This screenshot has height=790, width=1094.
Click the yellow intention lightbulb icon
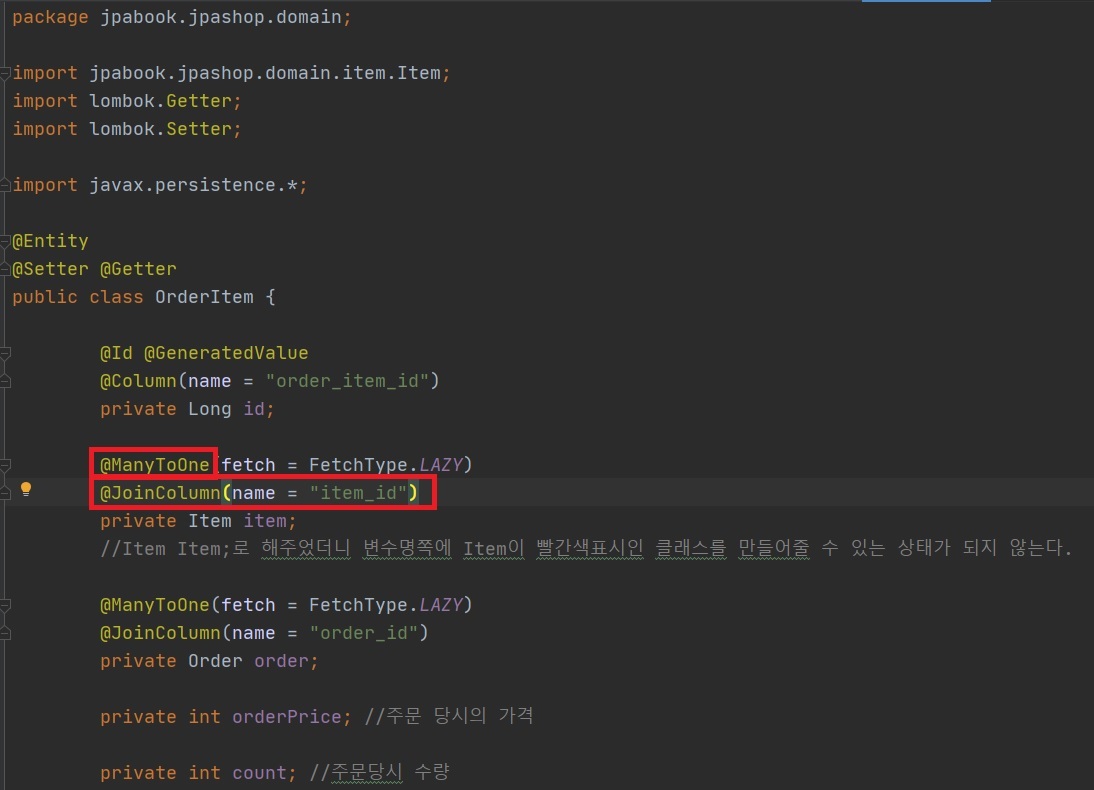pos(26,489)
